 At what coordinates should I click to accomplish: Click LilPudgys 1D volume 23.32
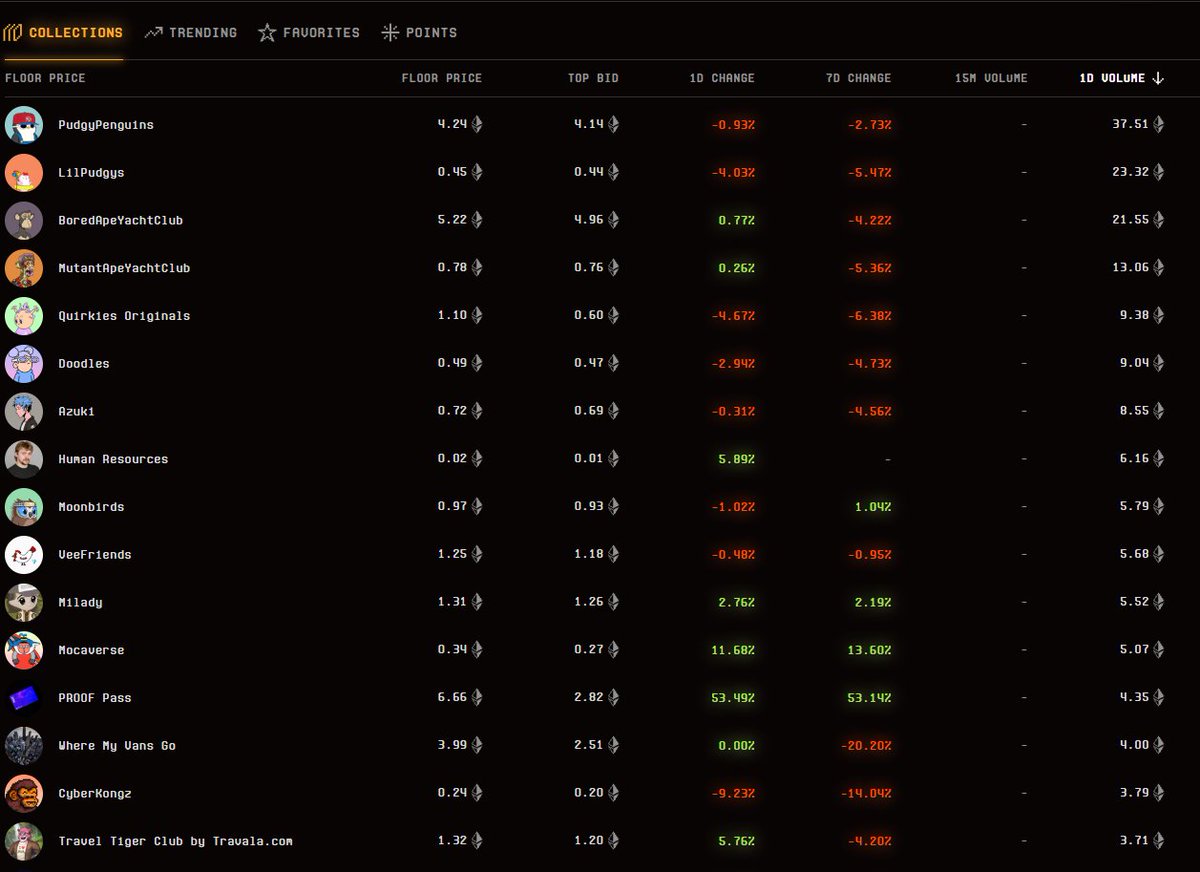coord(1130,173)
